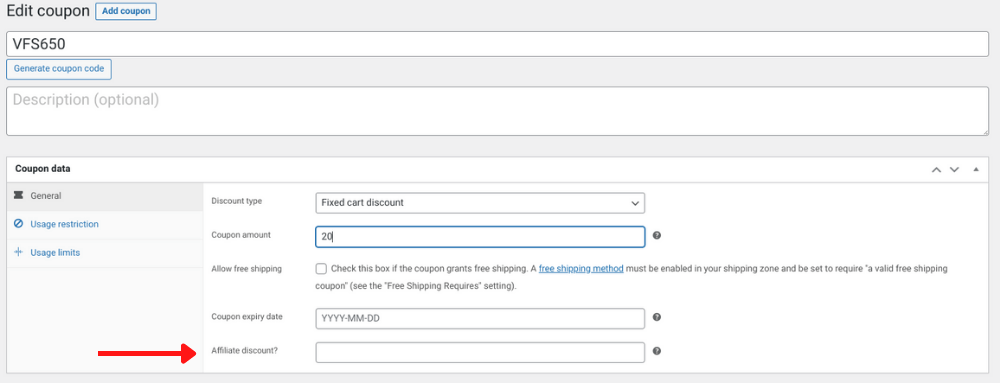1000x383 pixels.
Task: Open the General tab with ticket icon
Action: tap(105, 196)
